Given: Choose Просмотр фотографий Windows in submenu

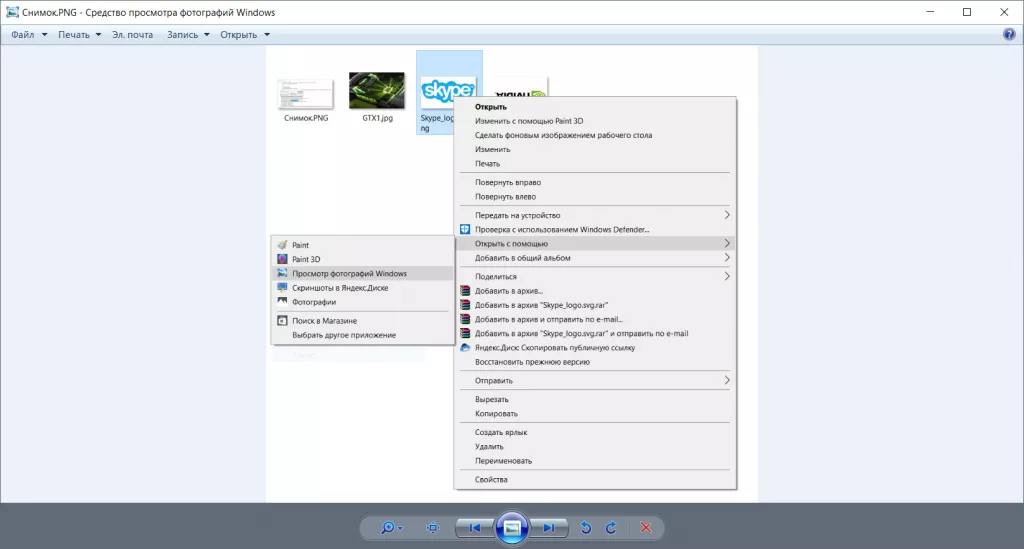Looking at the screenshot, I should 349,273.
